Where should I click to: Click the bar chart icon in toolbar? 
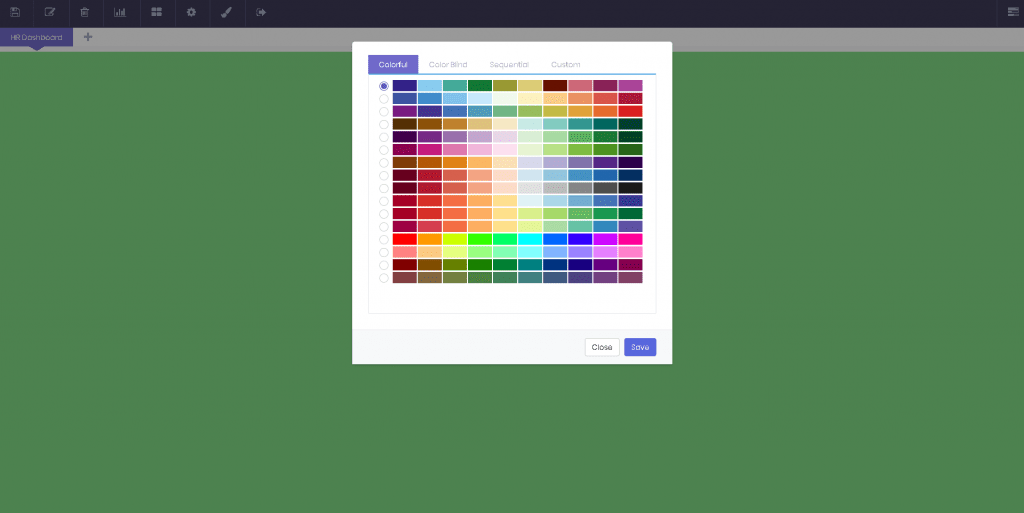coord(120,13)
